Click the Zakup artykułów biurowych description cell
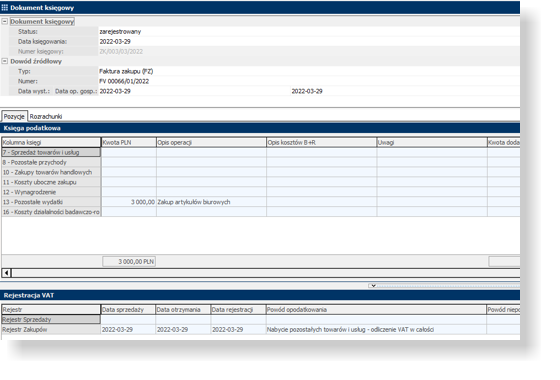This screenshot has width=560, height=380. (x=211, y=202)
